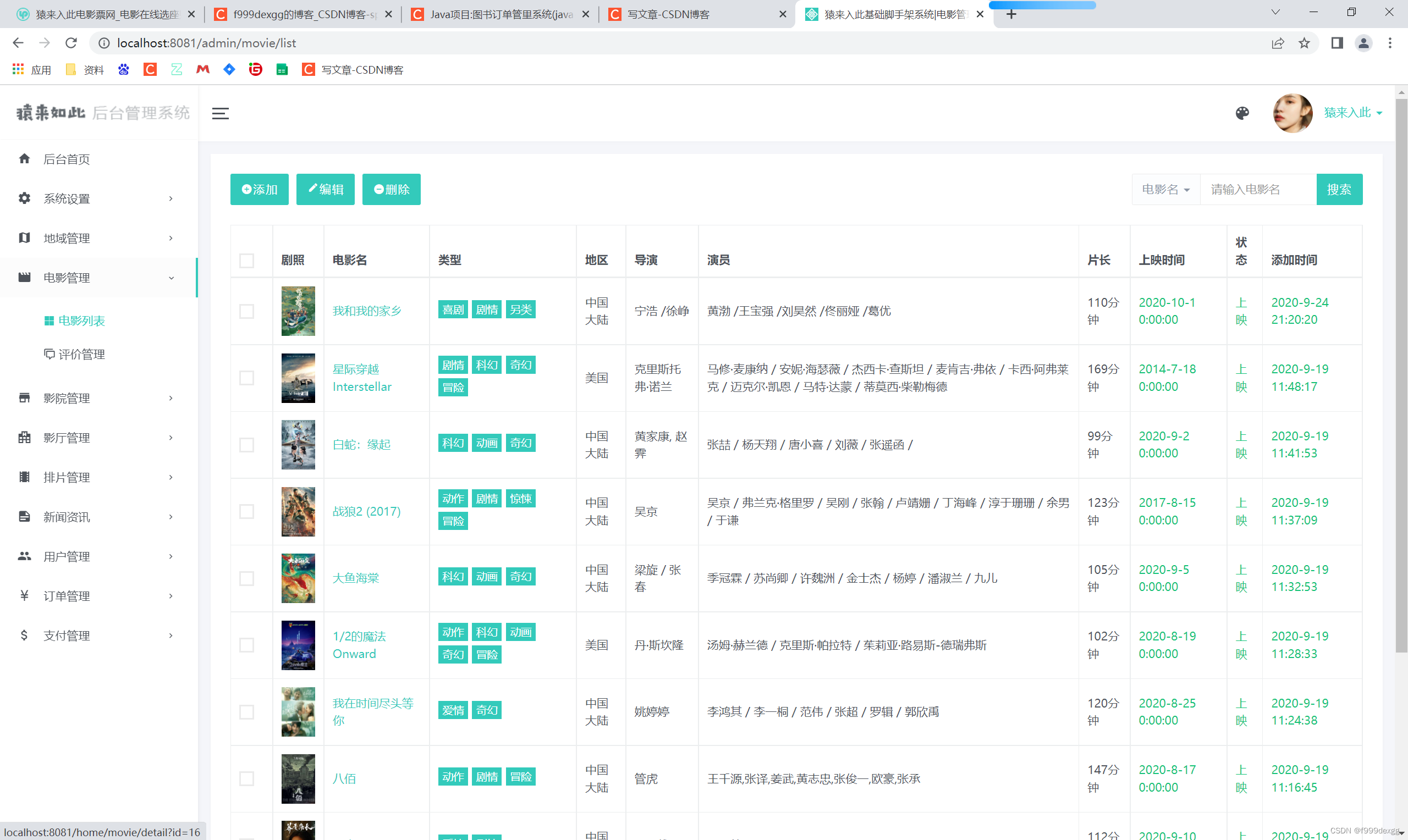
Task: Tick the checkbox for 1/2的魔法 Onward
Action: [x=247, y=645]
